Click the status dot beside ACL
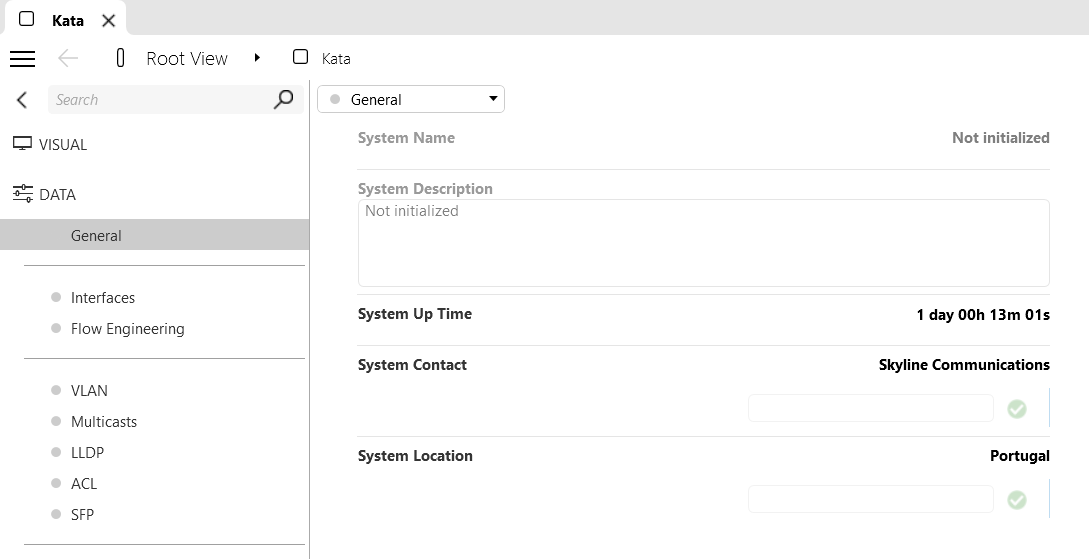 pos(56,483)
